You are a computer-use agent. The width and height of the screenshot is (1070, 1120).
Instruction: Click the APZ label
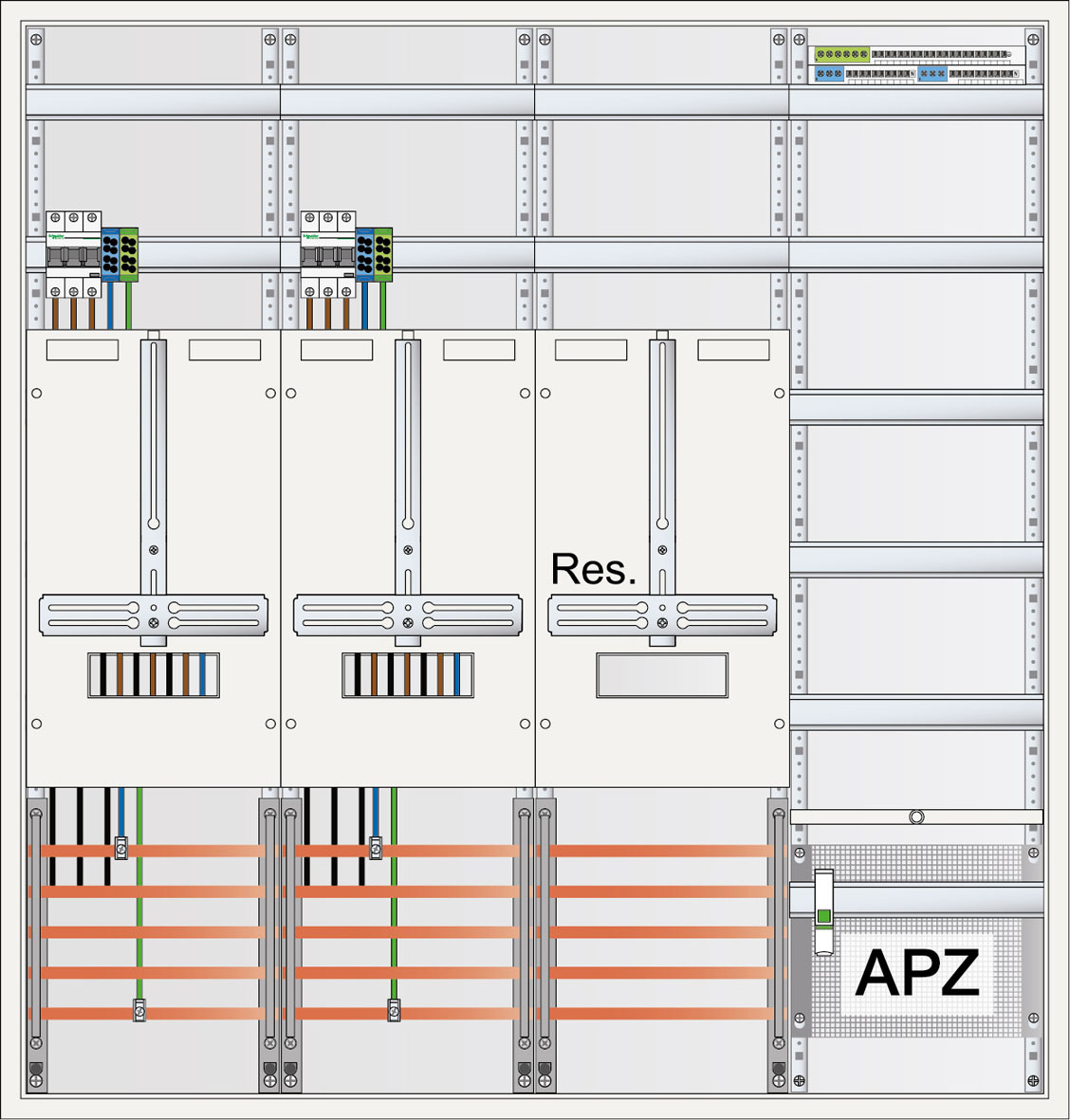[x=916, y=973]
